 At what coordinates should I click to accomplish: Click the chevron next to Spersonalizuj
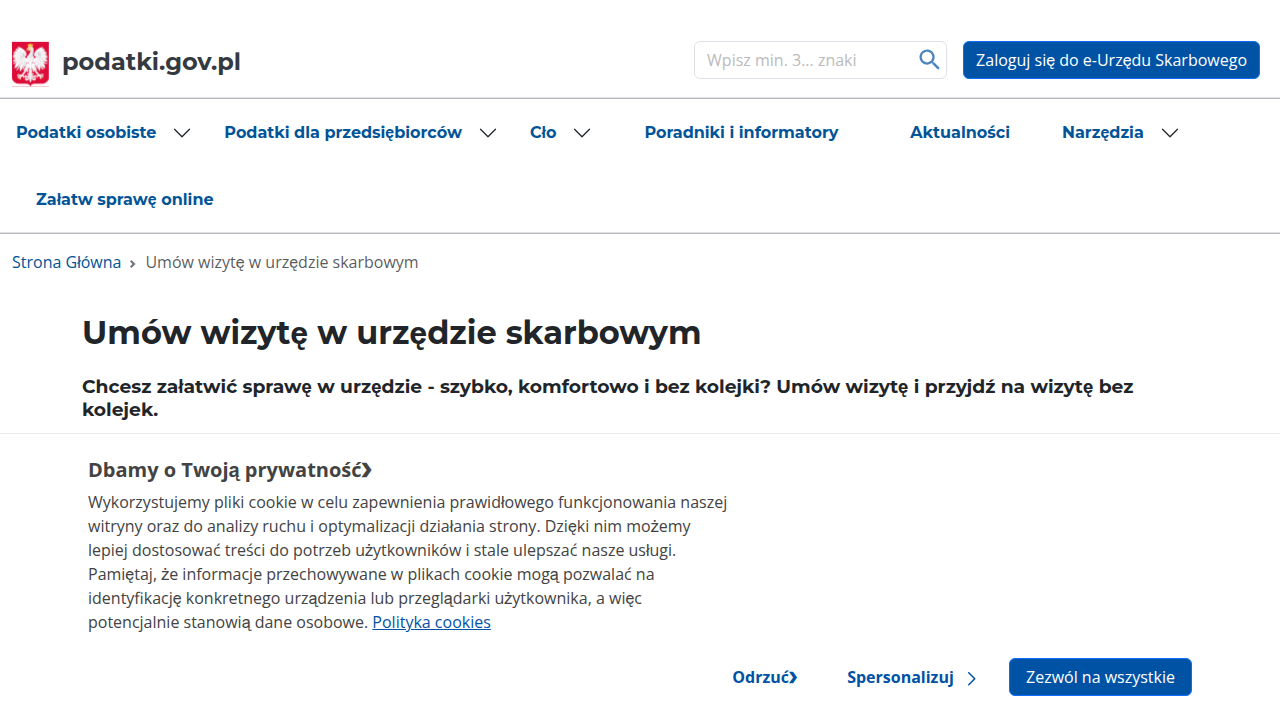(x=972, y=679)
